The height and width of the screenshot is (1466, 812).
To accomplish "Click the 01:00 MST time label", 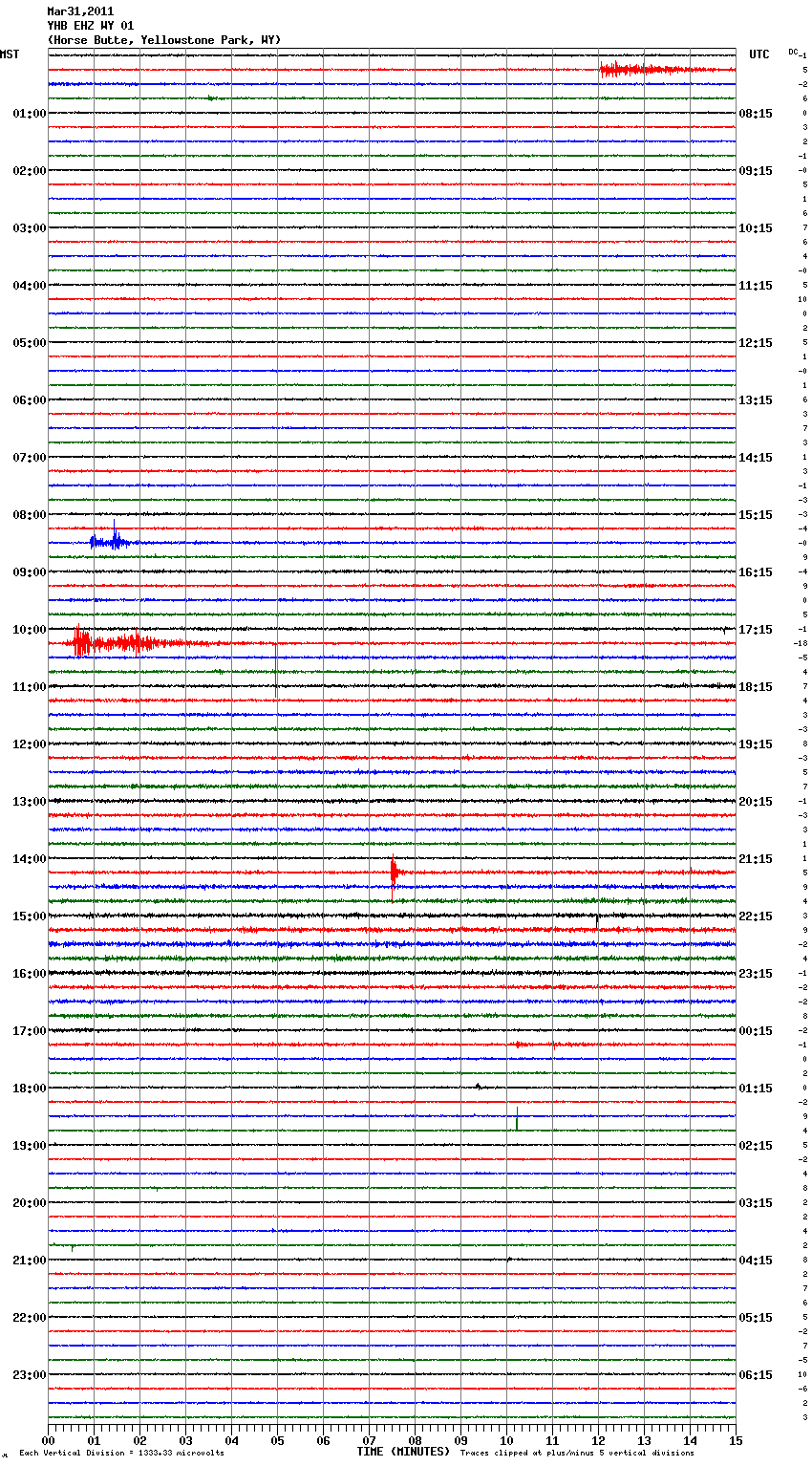I will (30, 114).
